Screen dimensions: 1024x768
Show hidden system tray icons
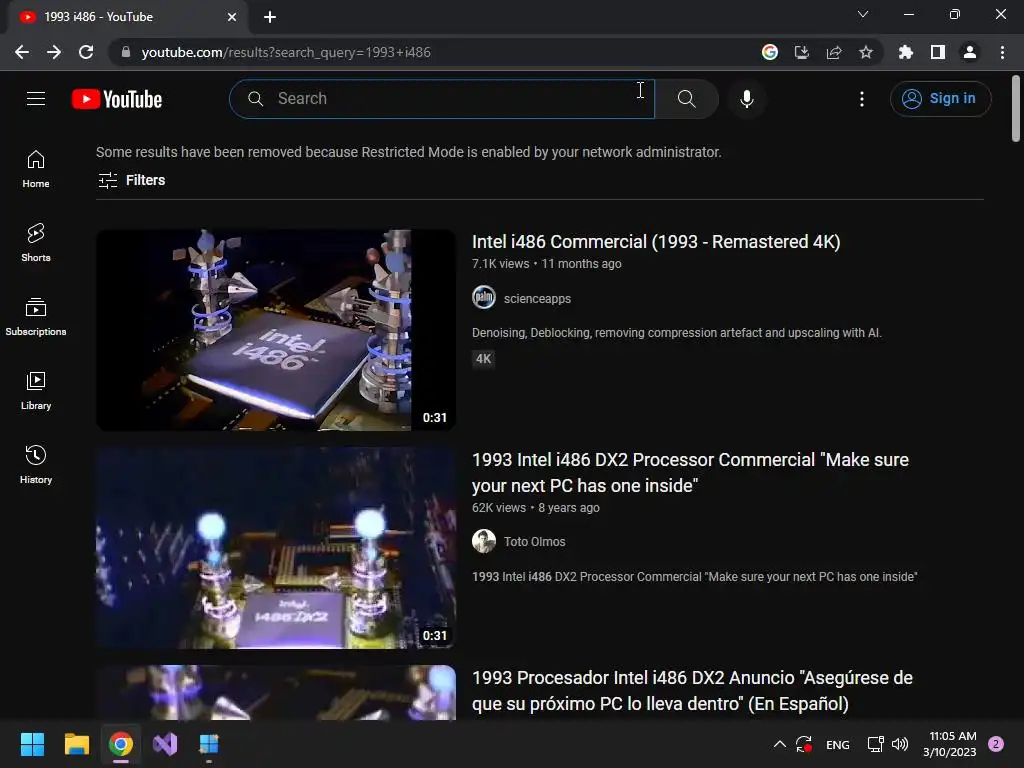pyautogui.click(x=780, y=744)
